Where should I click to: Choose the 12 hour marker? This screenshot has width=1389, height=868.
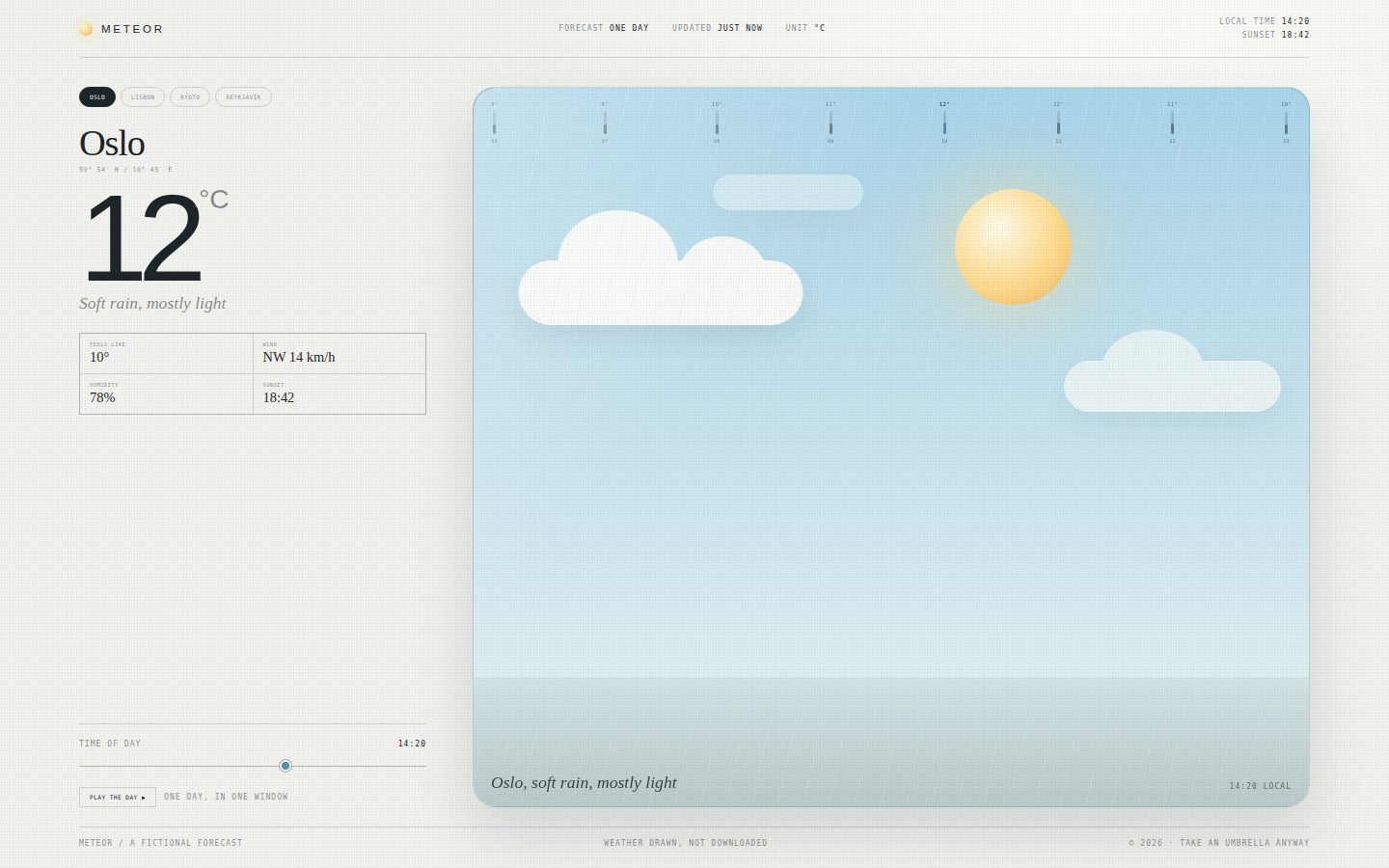point(1172,122)
